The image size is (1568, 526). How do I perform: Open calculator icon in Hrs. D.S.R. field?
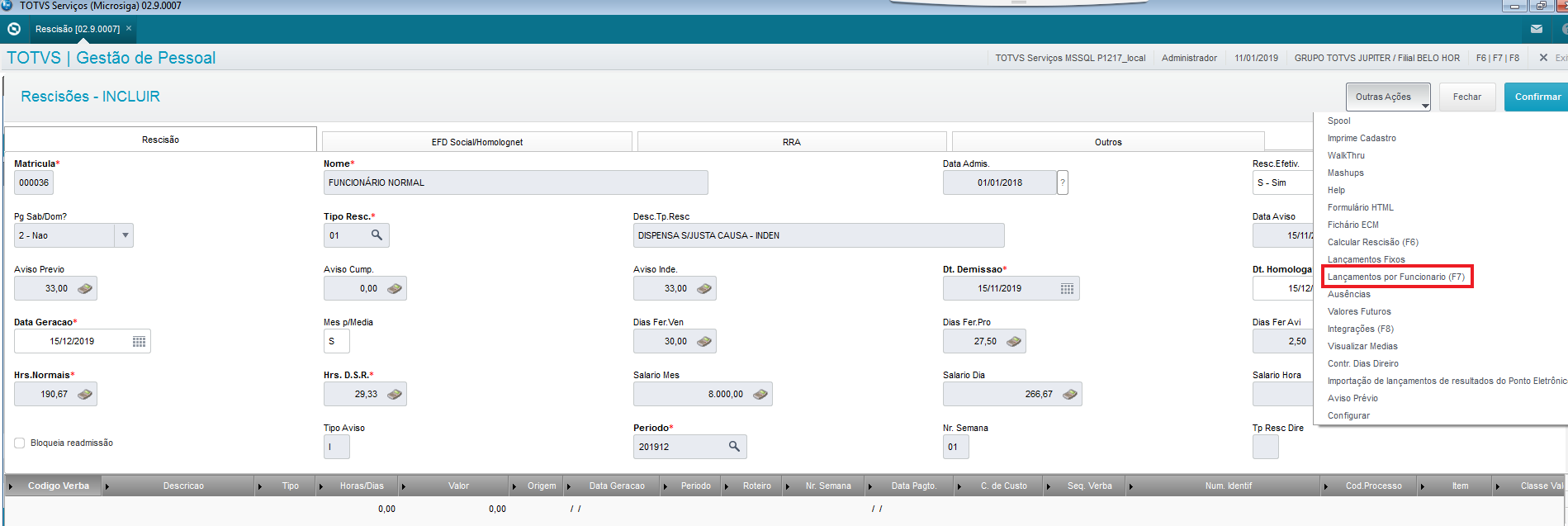coord(395,394)
